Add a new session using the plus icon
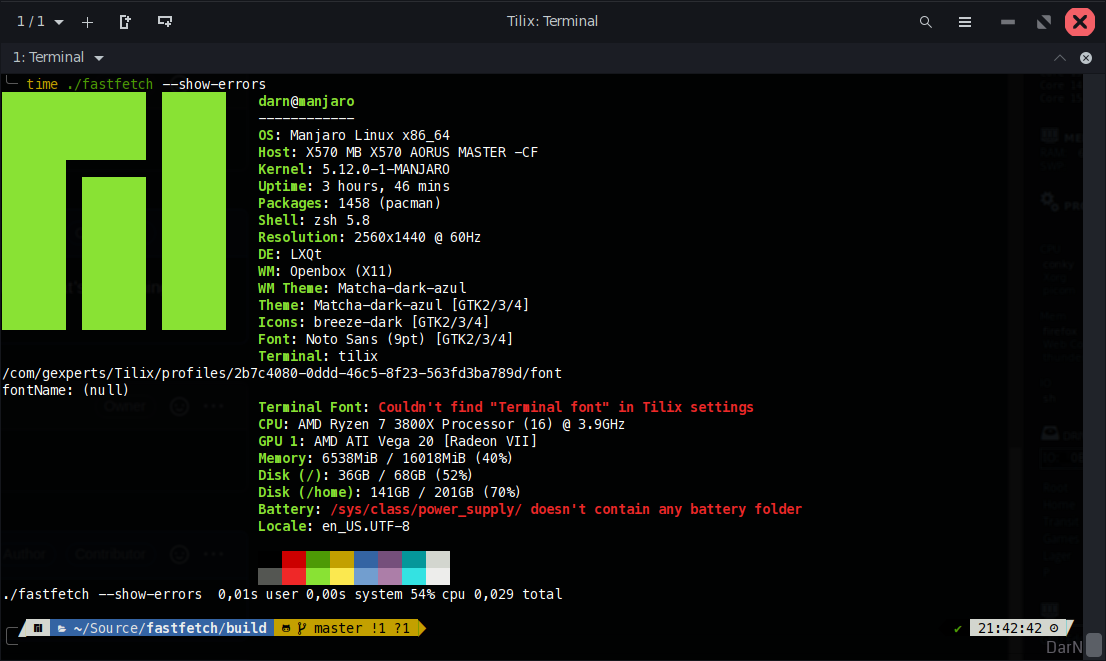1106x661 pixels. 89,21
